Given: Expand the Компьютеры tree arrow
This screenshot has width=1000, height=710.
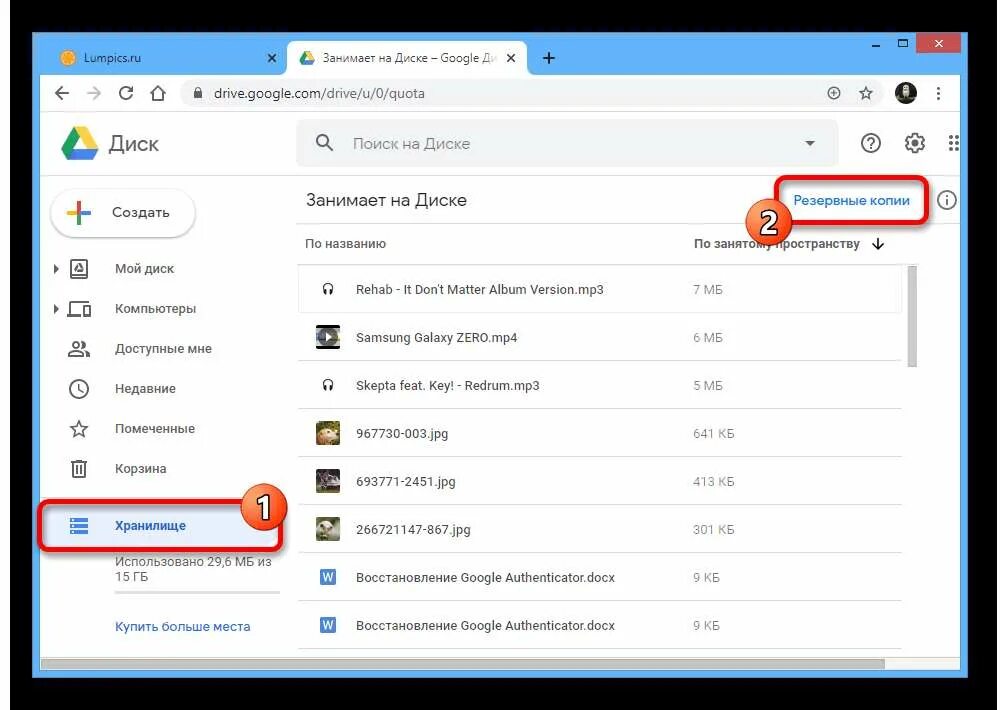Looking at the screenshot, I should point(56,309).
